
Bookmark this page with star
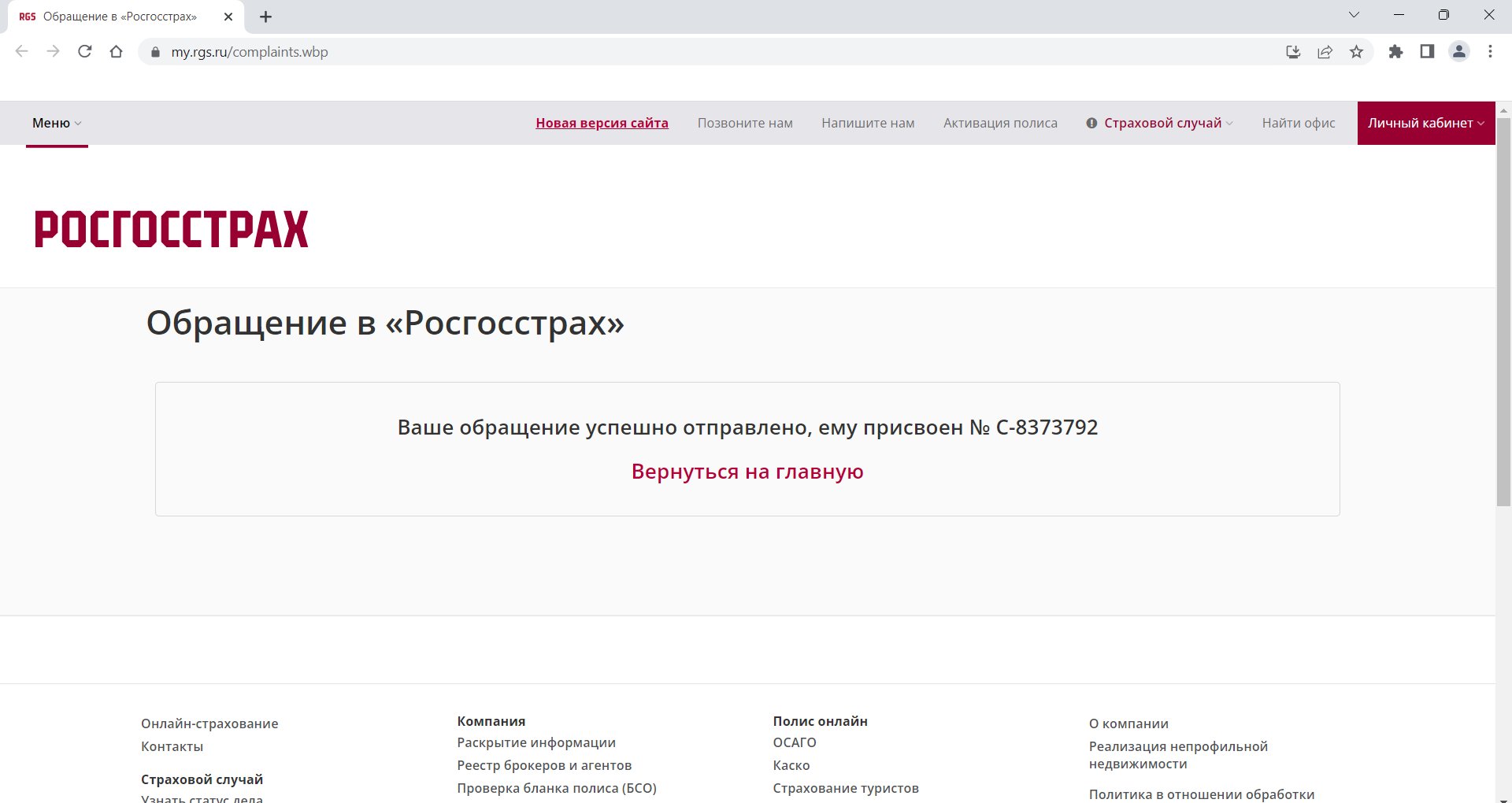point(1356,52)
